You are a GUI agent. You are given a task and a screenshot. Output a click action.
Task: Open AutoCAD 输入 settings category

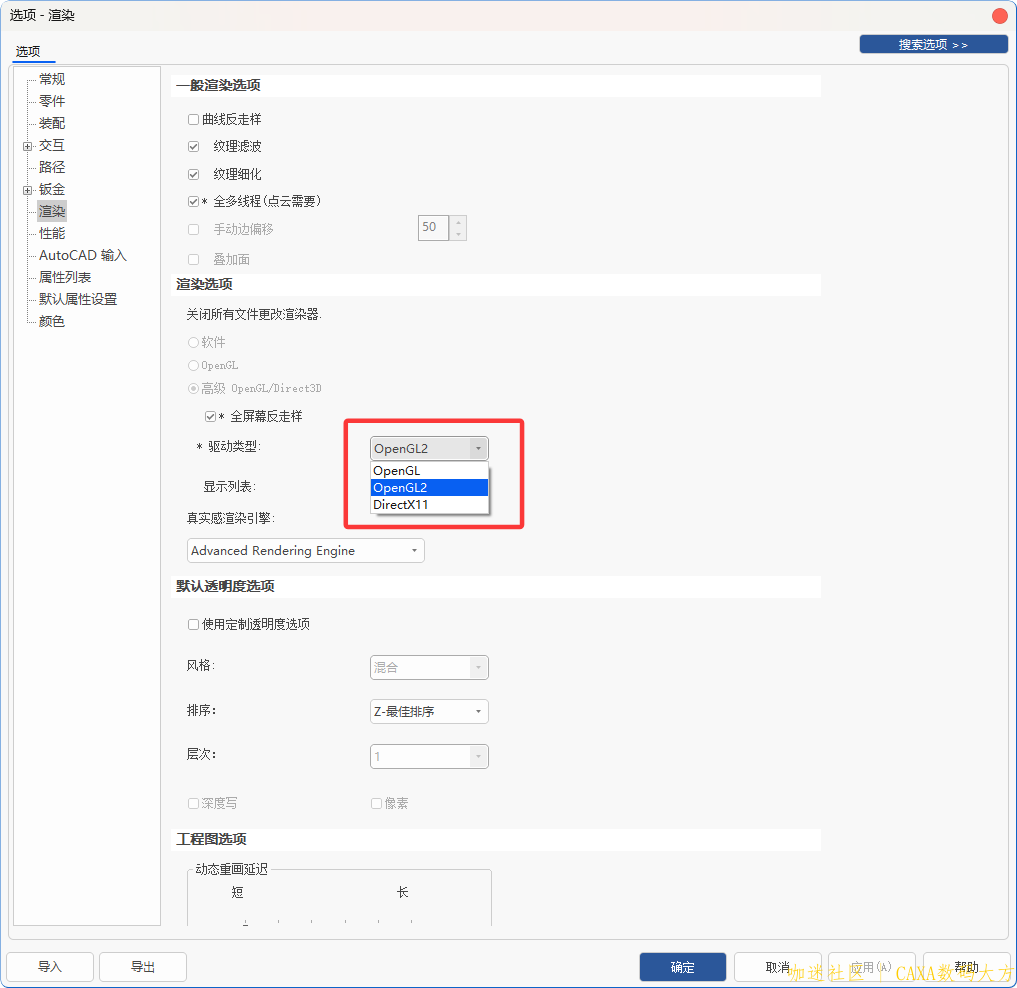pyautogui.click(x=82, y=256)
